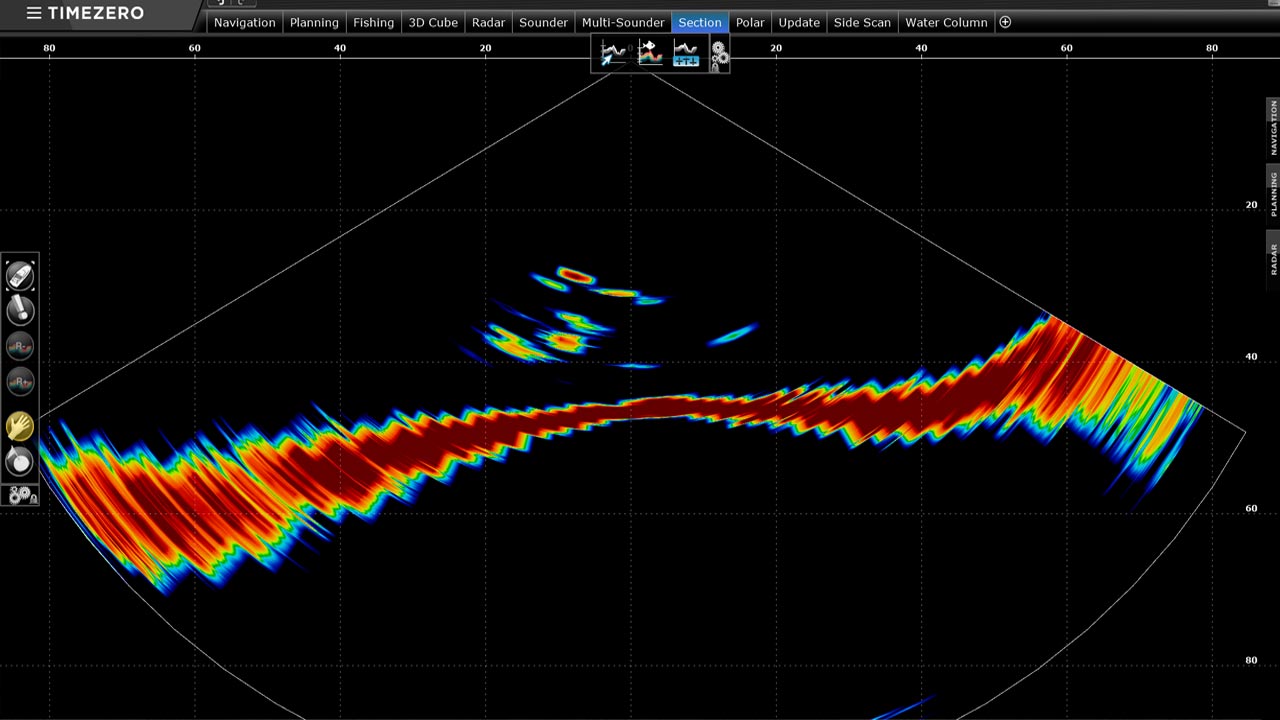The image size is (1280, 720).
Task: Switch to the Water Column tab
Action: [945, 22]
